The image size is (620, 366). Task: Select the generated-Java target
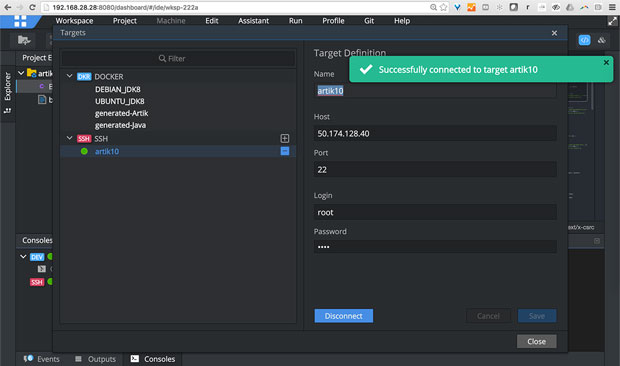(x=120, y=125)
